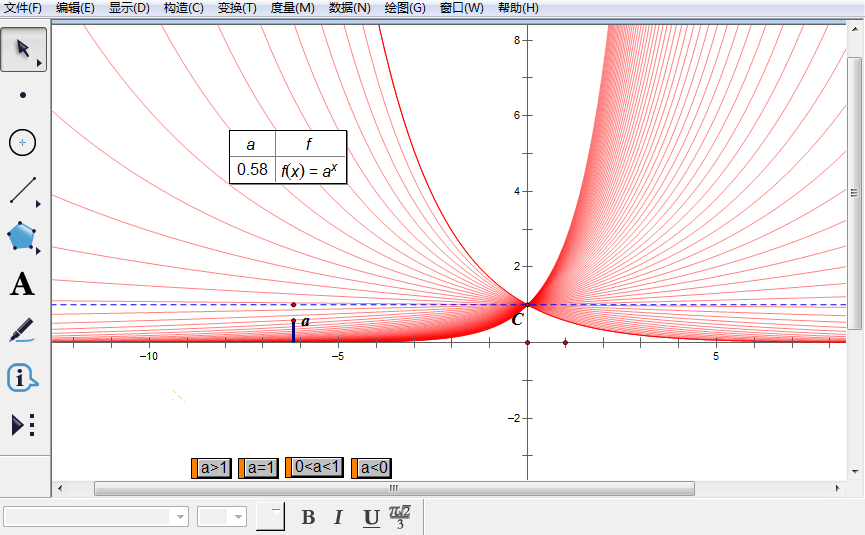Open the font size dropdown
Screen dimensions: 865x535
(x=239, y=517)
